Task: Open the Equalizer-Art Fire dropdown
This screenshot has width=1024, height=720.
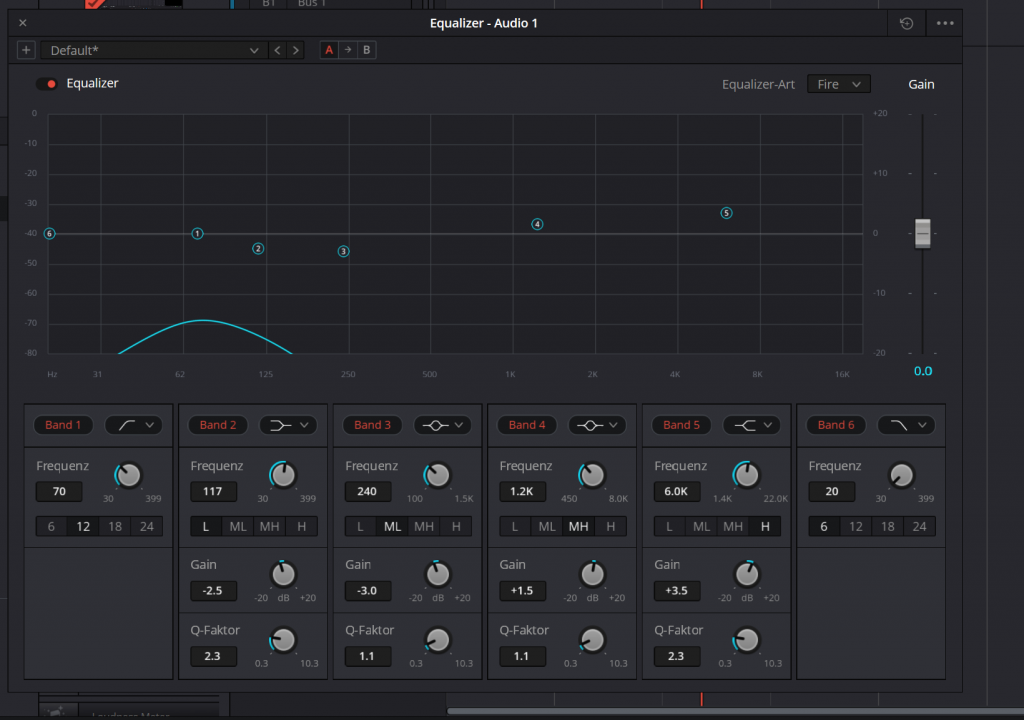Action: coord(838,85)
